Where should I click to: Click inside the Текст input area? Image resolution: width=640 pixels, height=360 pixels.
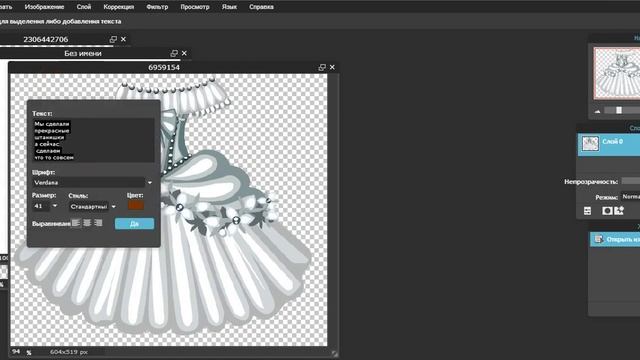click(x=93, y=140)
